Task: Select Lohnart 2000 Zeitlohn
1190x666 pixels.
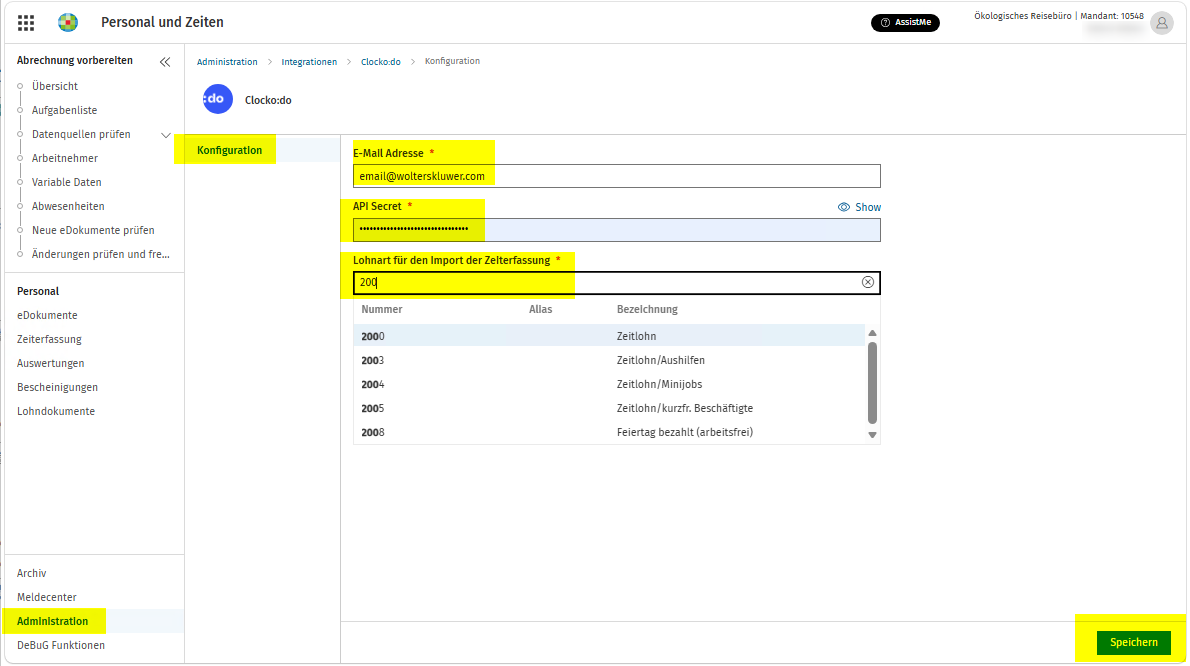Action: [x=609, y=336]
